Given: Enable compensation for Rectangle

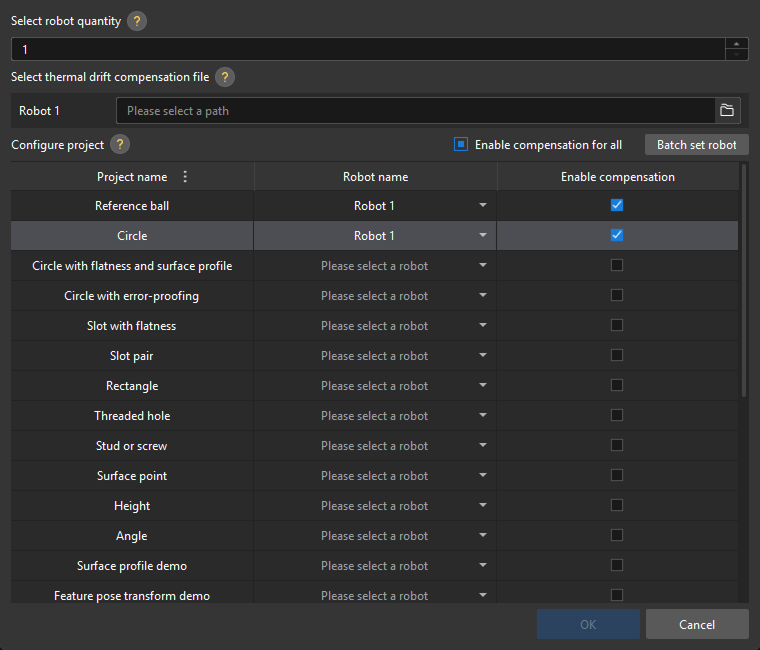Looking at the screenshot, I should pos(617,385).
